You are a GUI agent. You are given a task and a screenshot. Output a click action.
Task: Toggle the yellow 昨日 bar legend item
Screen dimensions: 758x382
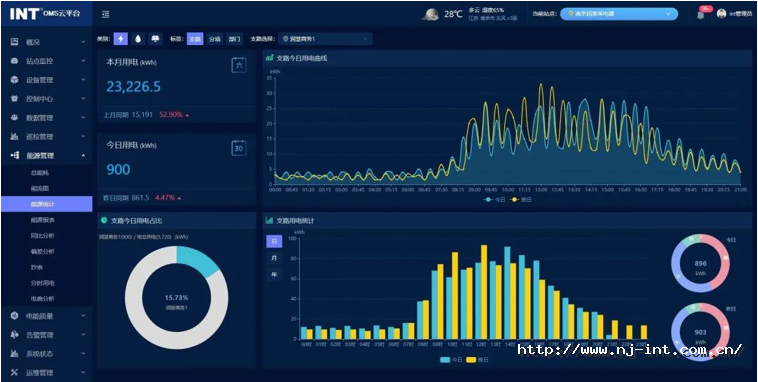(x=477, y=360)
